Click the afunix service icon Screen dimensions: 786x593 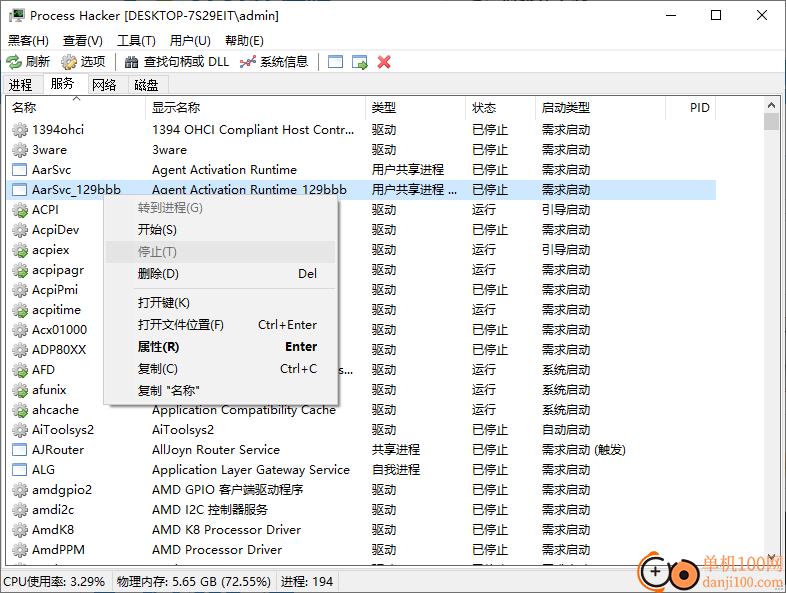click(x=20, y=390)
